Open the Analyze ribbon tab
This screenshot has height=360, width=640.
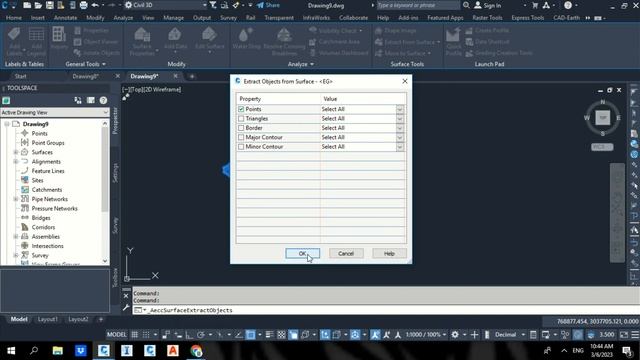click(x=123, y=18)
